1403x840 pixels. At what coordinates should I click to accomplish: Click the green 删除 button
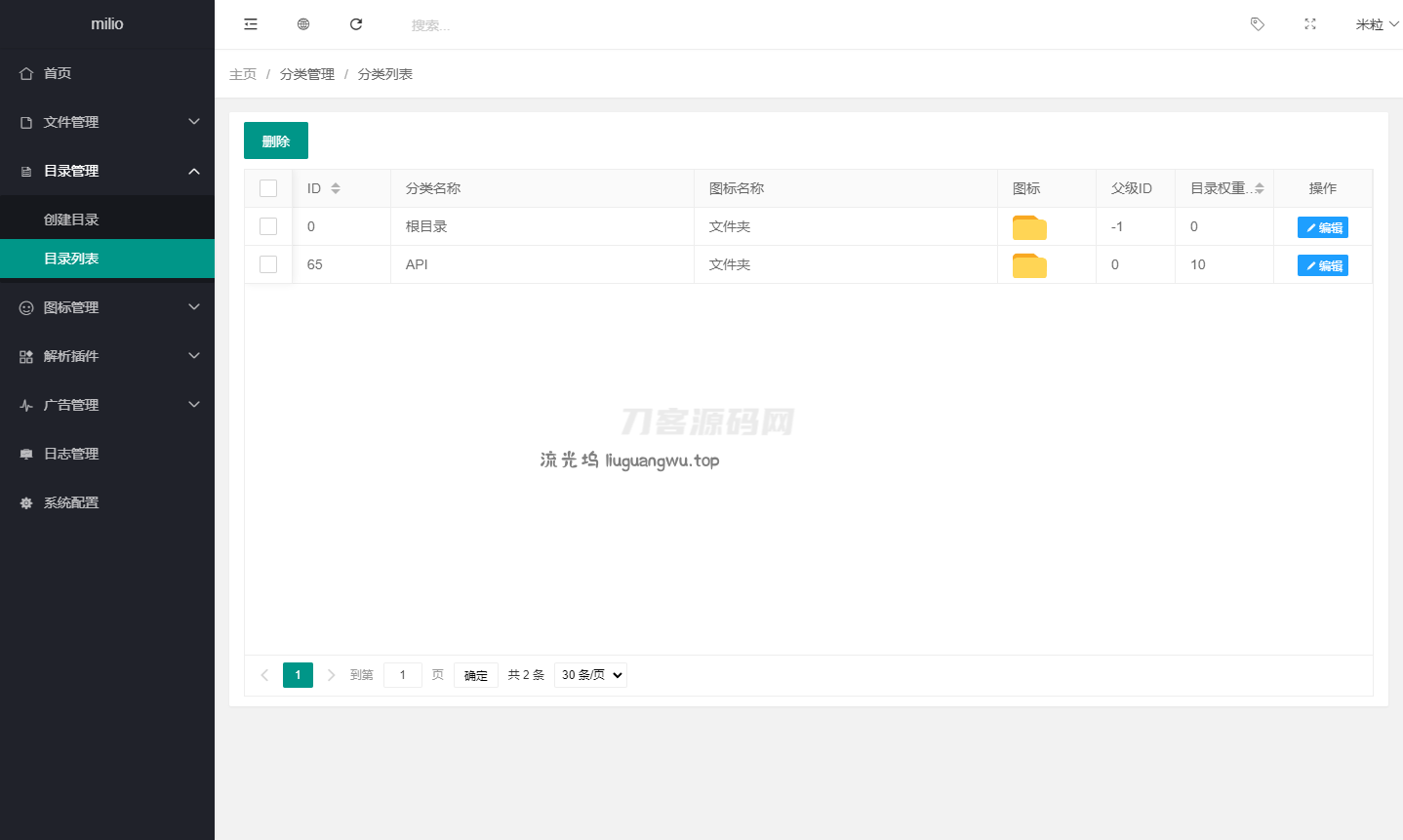276,140
